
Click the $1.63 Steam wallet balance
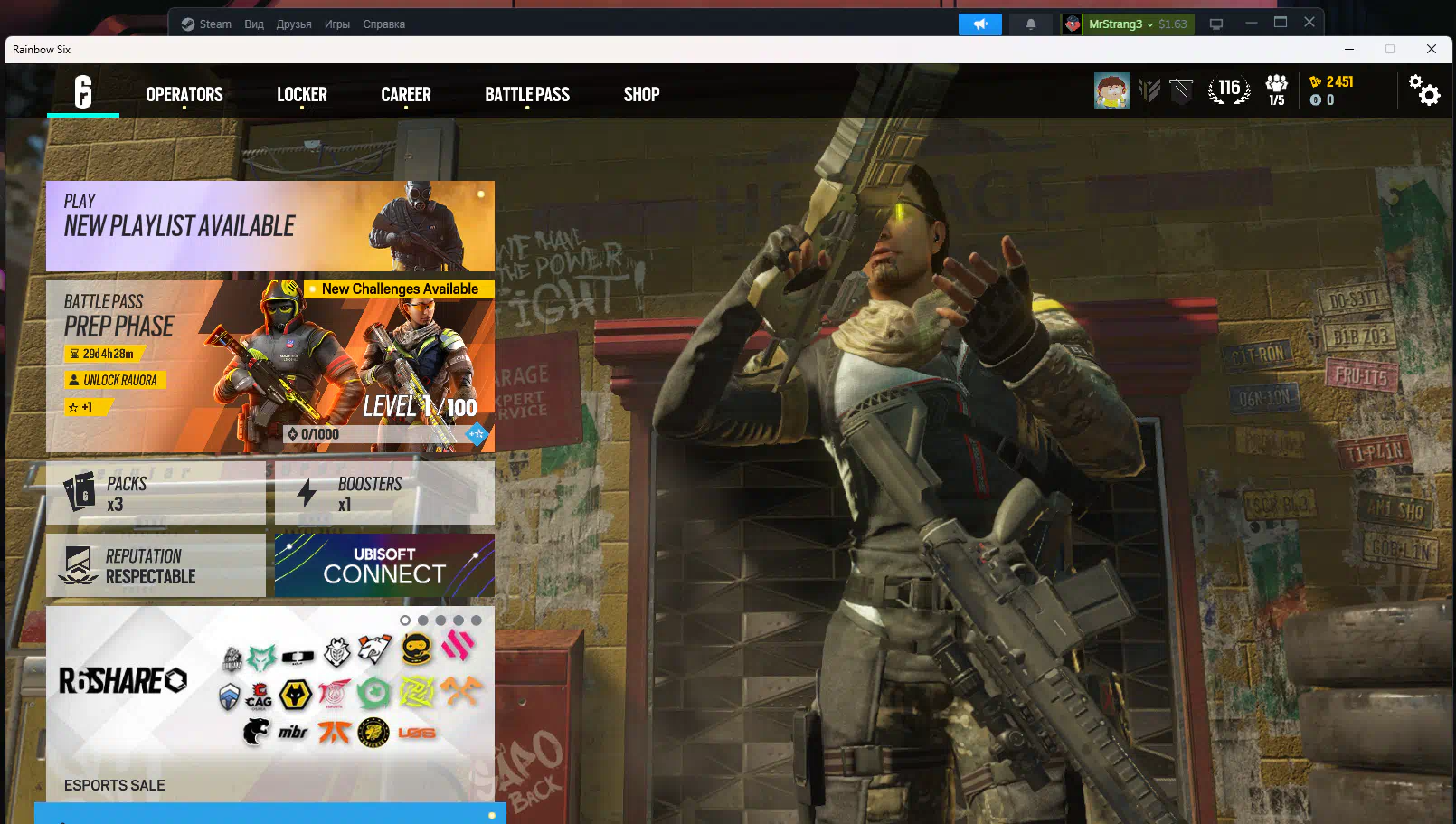(1173, 24)
